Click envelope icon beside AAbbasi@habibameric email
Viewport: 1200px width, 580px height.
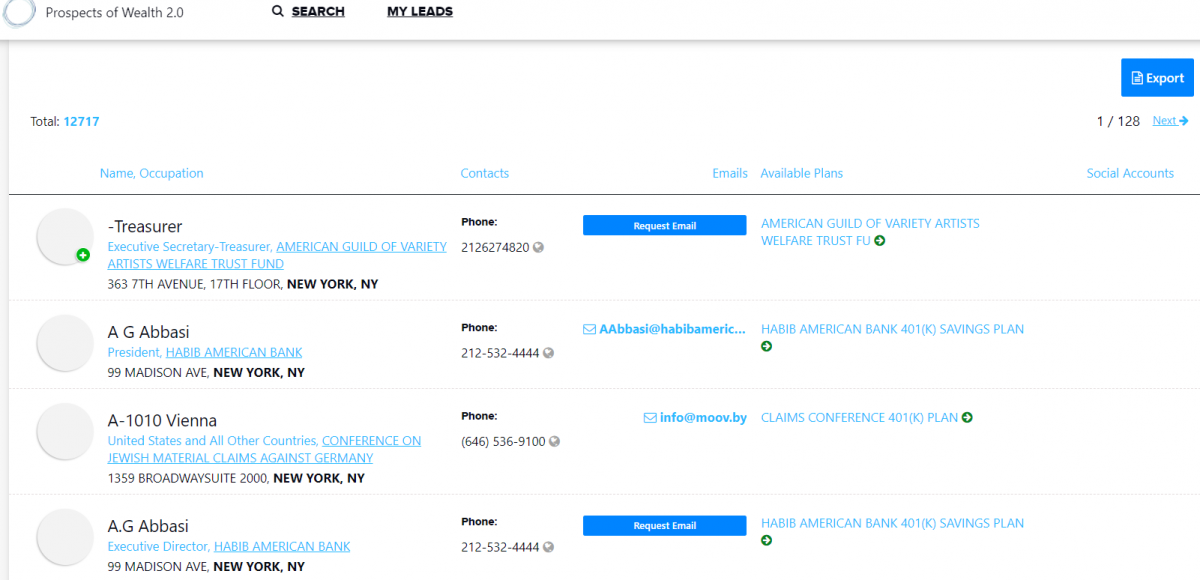coord(590,329)
